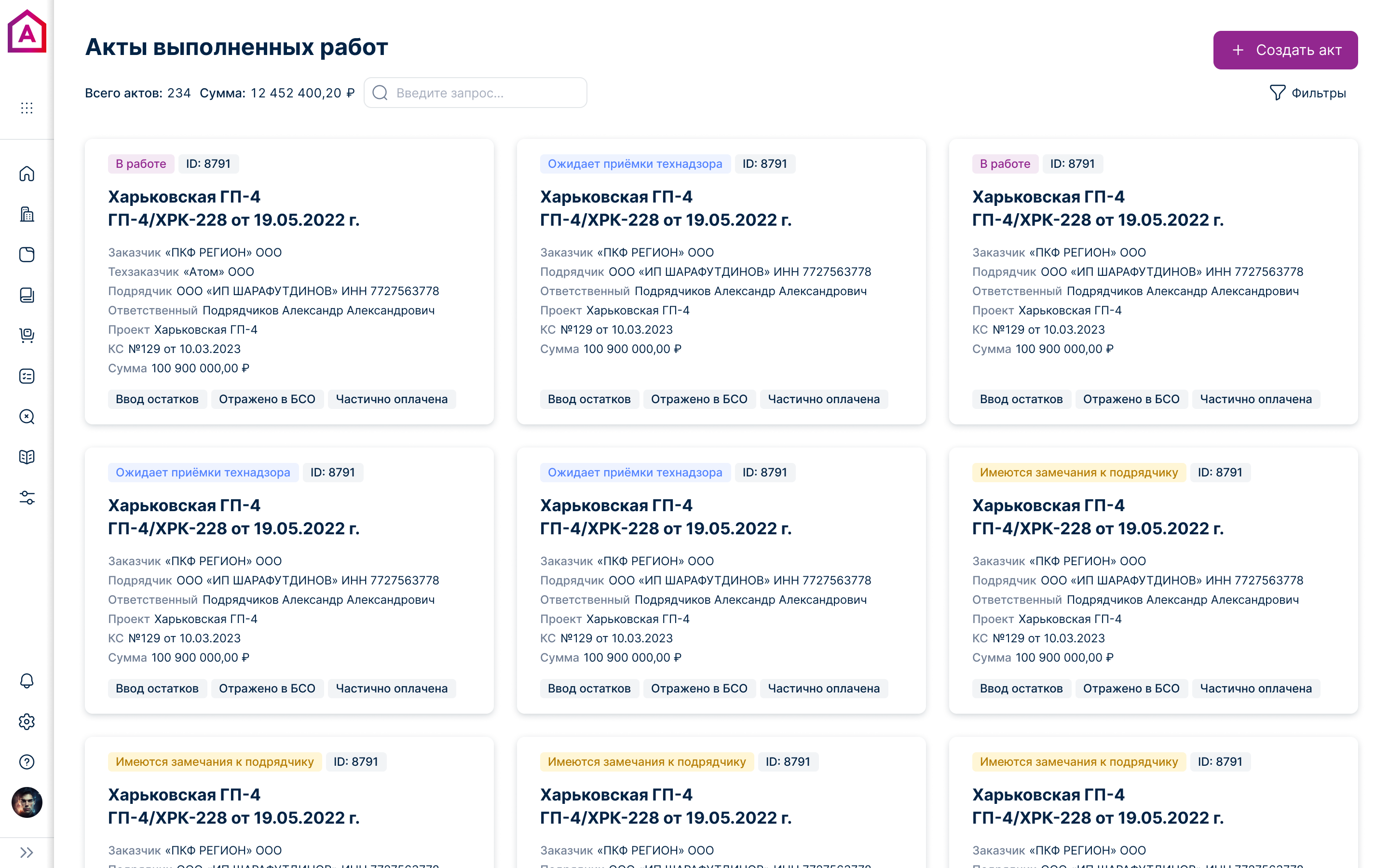Click В работе status tag in third card

coord(1005,163)
